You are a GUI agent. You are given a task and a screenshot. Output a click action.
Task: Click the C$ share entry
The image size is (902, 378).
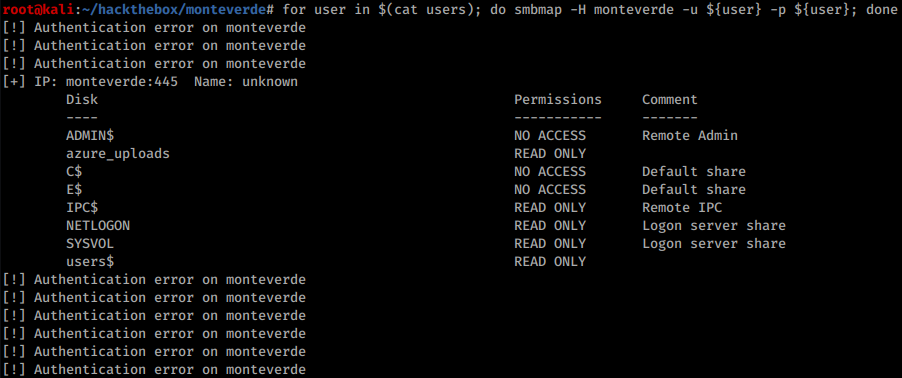[x=74, y=171]
